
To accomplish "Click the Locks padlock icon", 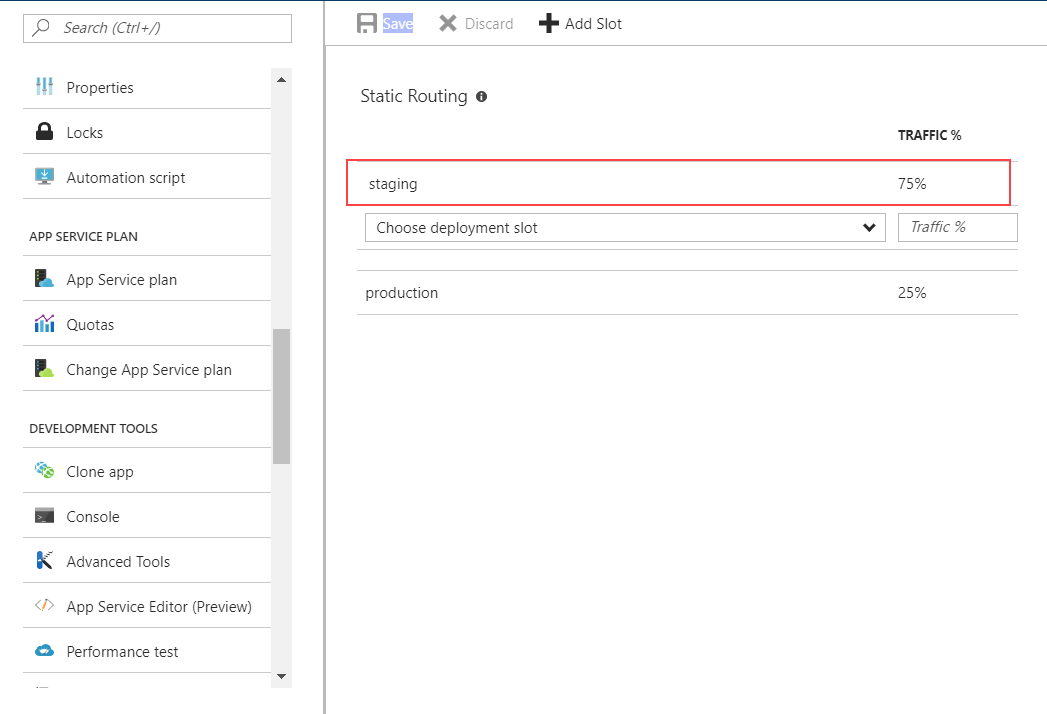I will [x=44, y=132].
